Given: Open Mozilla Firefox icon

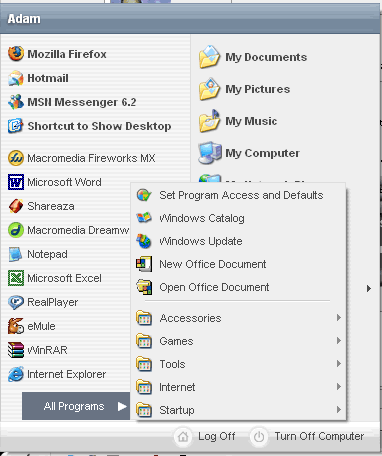Looking at the screenshot, I should [x=16, y=54].
